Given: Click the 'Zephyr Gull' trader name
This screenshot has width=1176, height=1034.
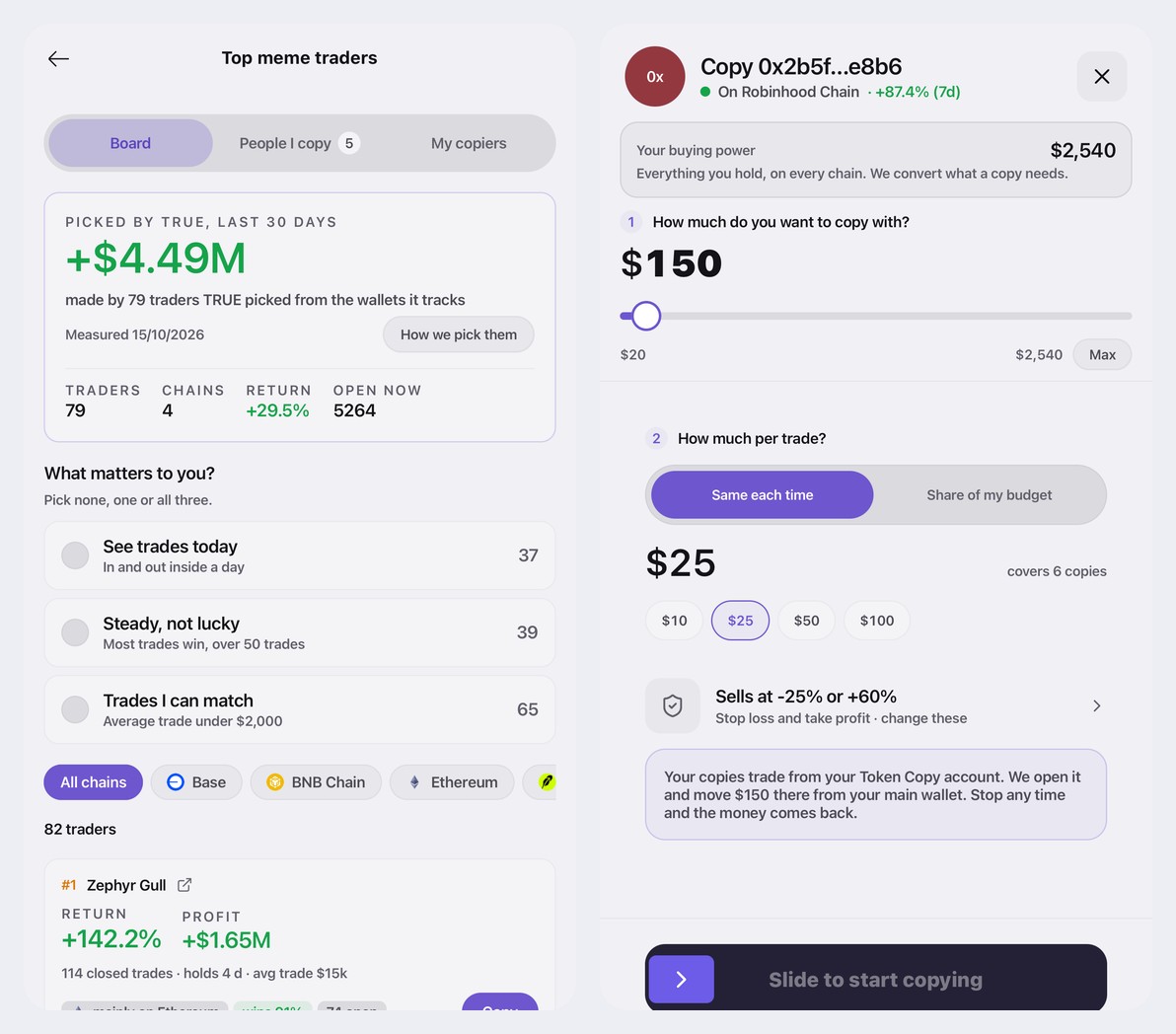Looking at the screenshot, I should [x=126, y=885].
